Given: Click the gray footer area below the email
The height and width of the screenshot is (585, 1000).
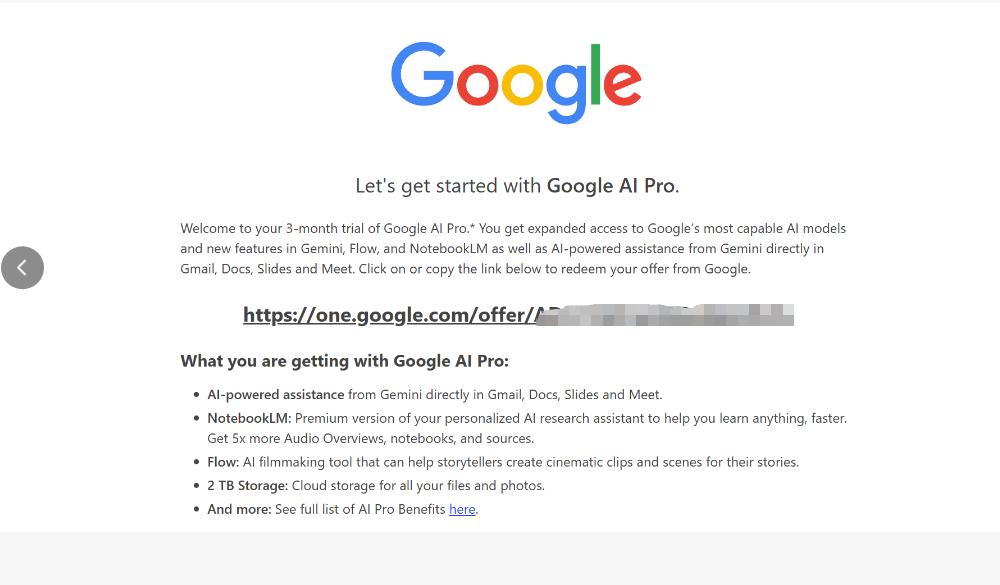Looking at the screenshot, I should [500, 558].
